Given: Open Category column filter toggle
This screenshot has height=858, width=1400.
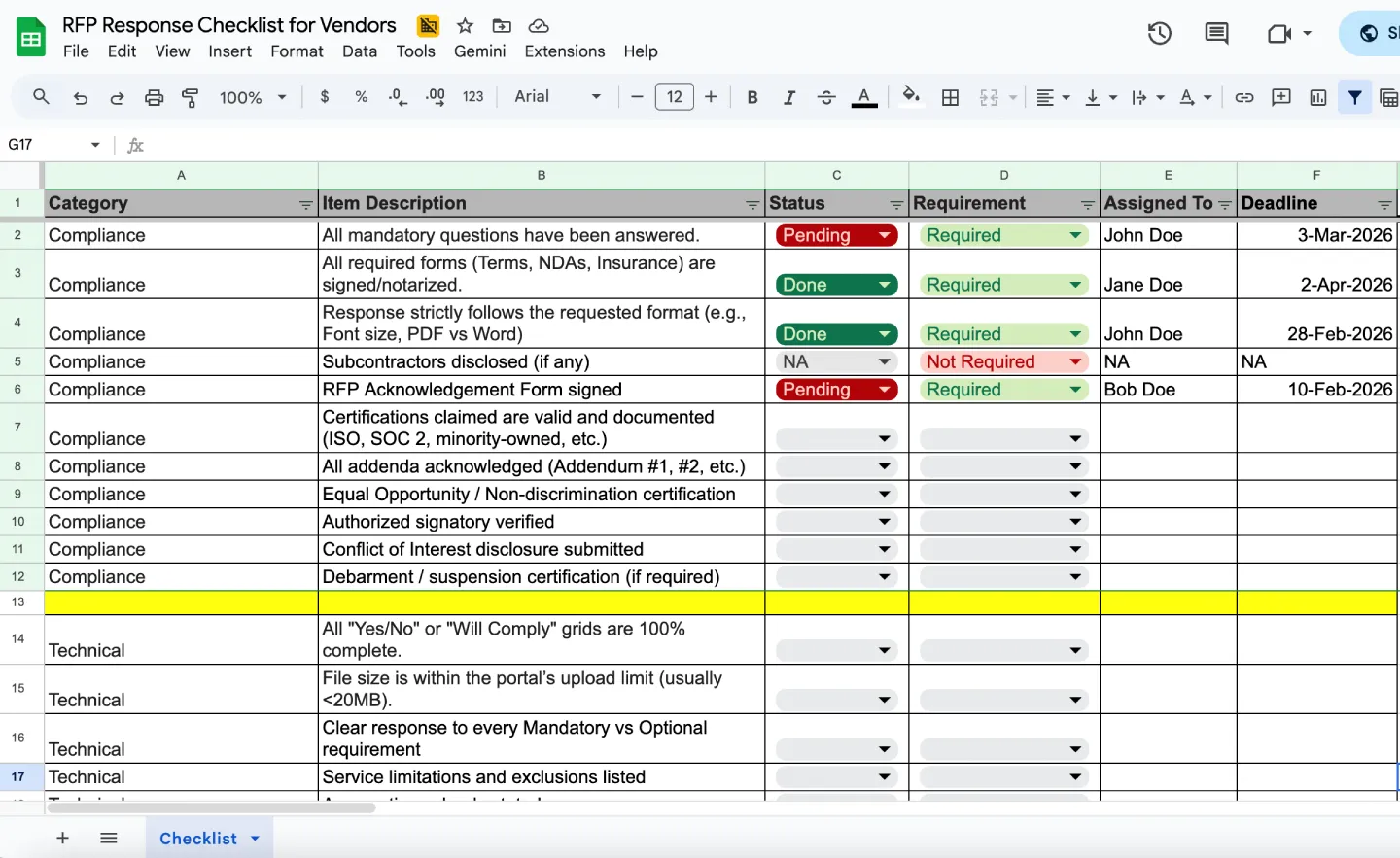Looking at the screenshot, I should 306,204.
